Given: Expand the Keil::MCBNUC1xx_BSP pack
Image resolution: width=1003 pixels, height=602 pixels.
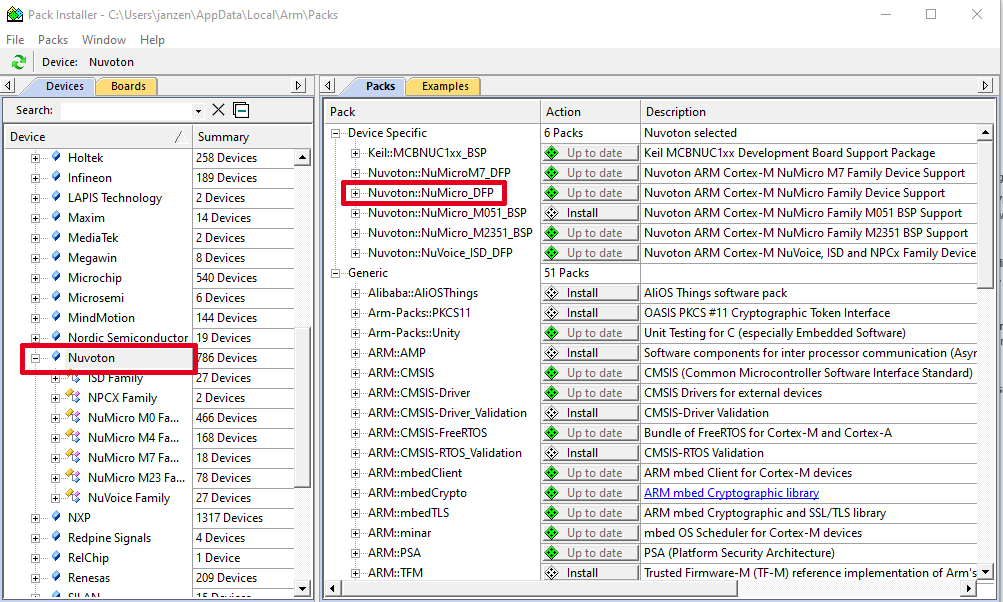Looking at the screenshot, I should pyautogui.click(x=356, y=154).
